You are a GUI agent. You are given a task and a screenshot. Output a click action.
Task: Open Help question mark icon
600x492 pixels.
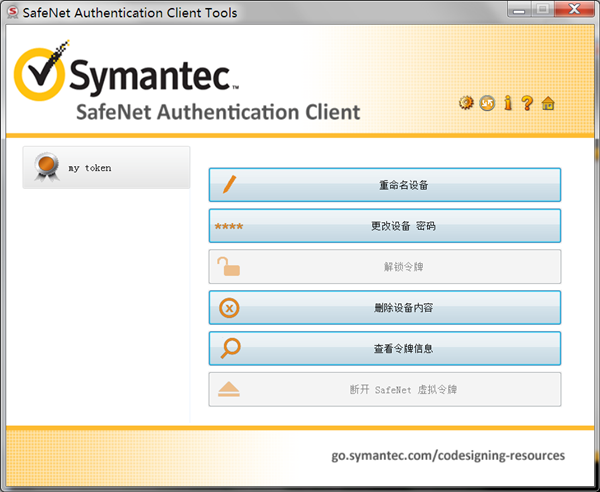527,103
